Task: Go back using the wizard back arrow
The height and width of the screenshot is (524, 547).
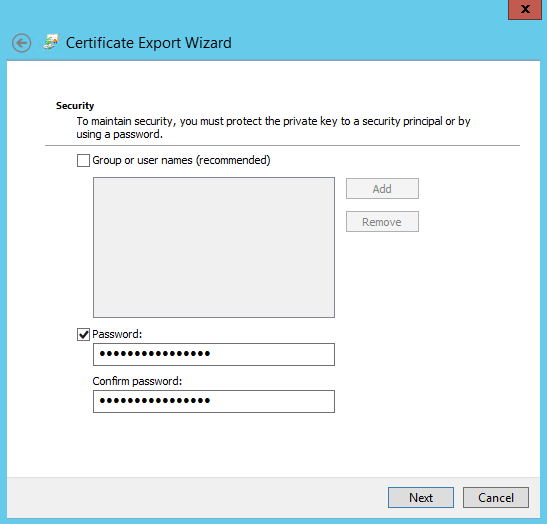Action: 21,43
